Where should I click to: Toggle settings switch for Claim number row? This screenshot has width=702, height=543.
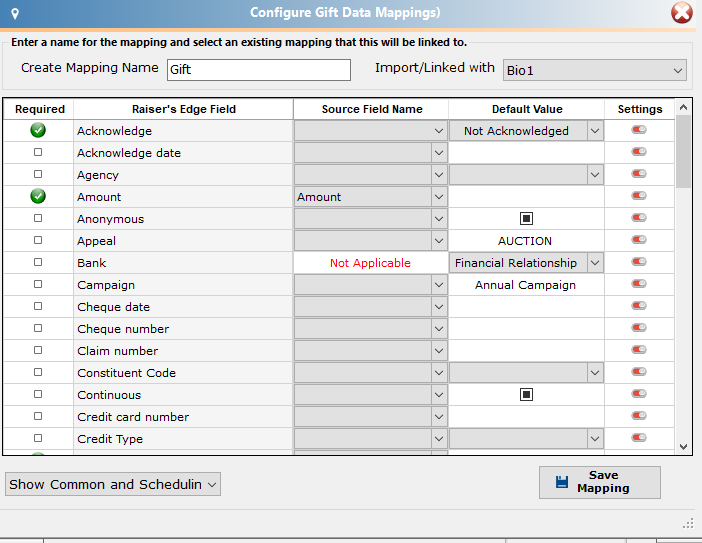click(x=639, y=350)
